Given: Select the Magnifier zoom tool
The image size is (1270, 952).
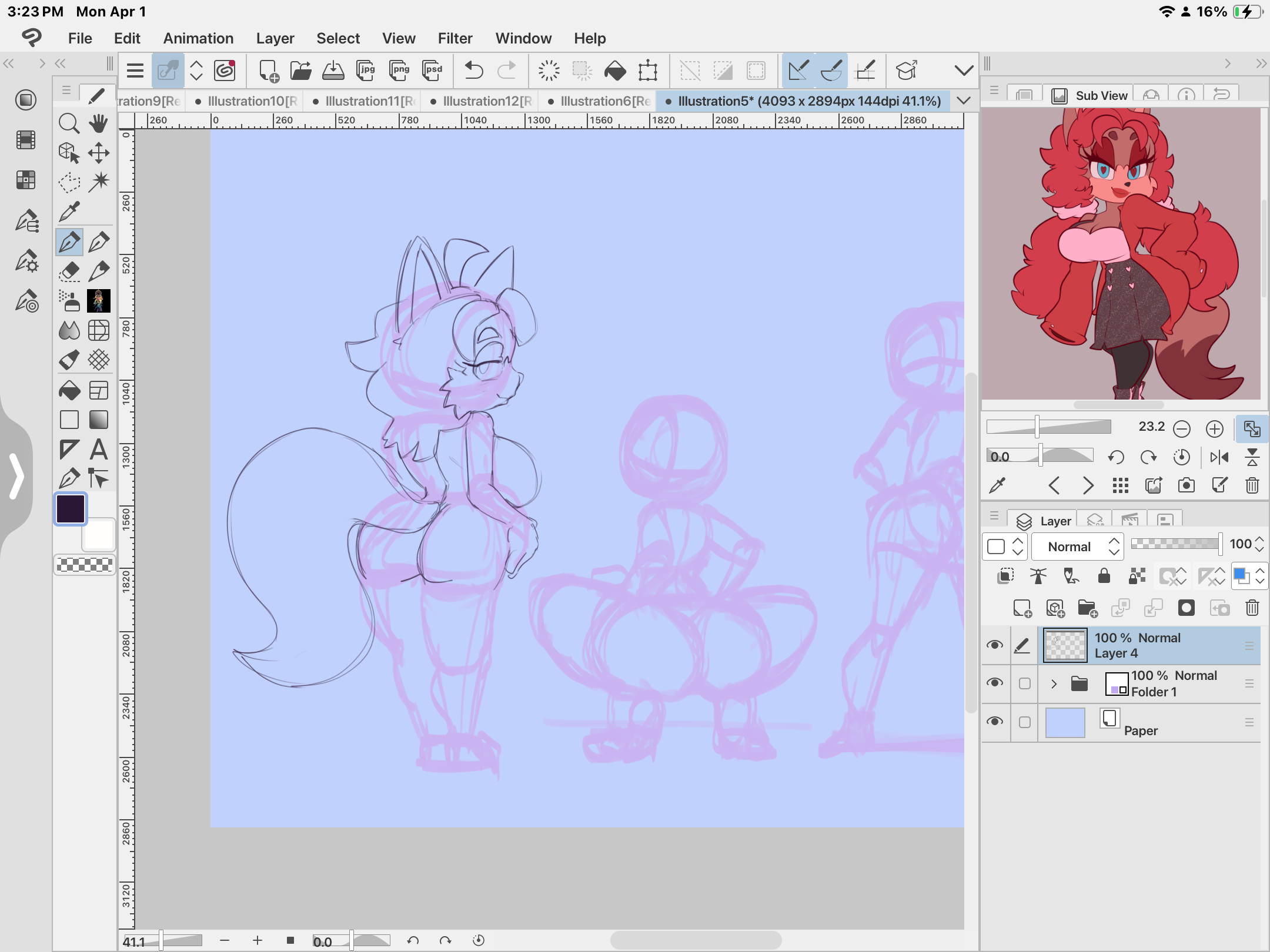Looking at the screenshot, I should pos(69,123).
